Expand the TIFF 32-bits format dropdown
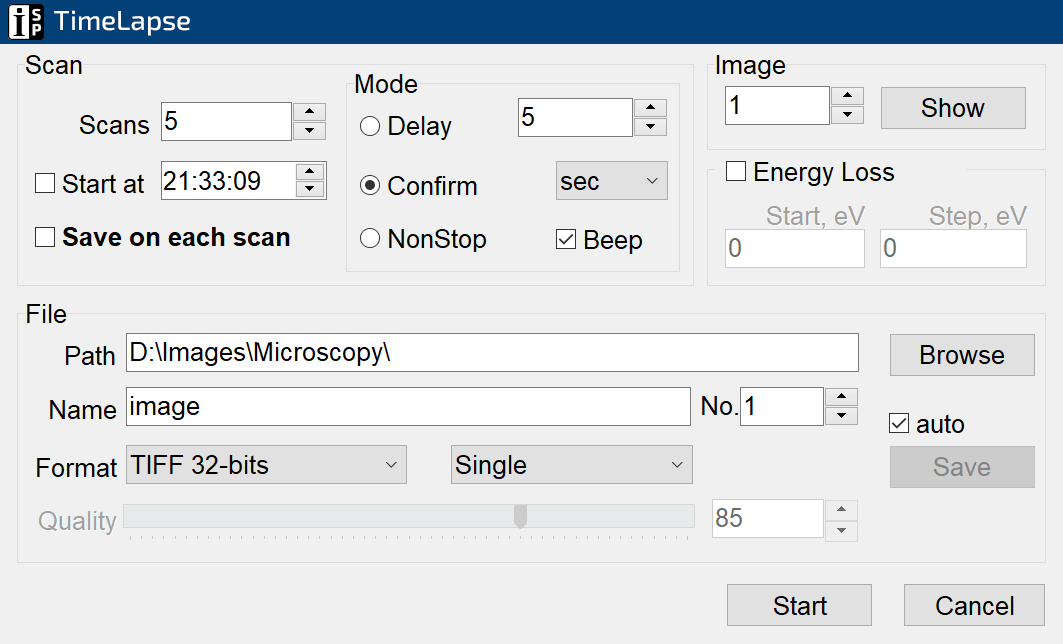 pos(266,465)
